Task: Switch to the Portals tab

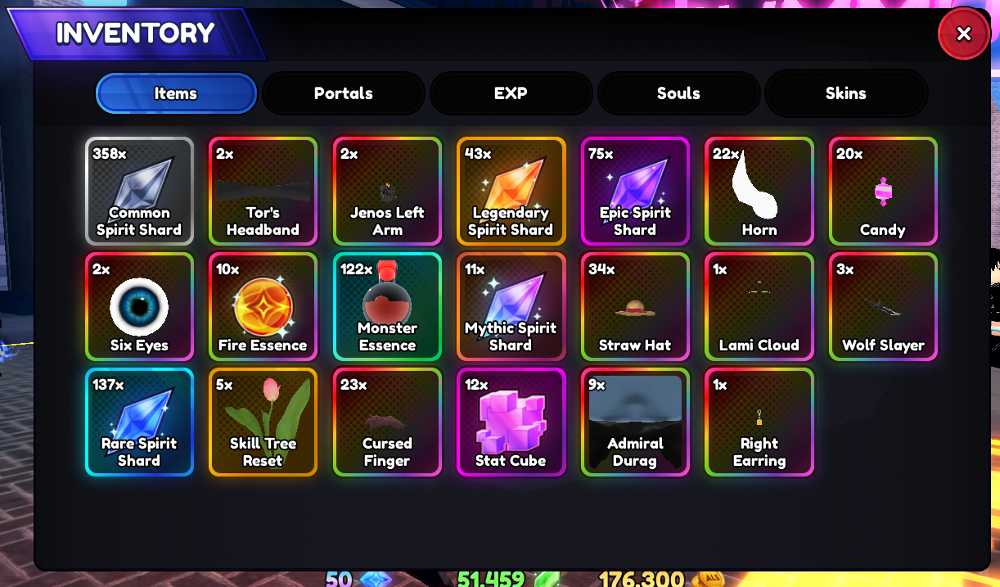Action: pyautogui.click(x=343, y=93)
